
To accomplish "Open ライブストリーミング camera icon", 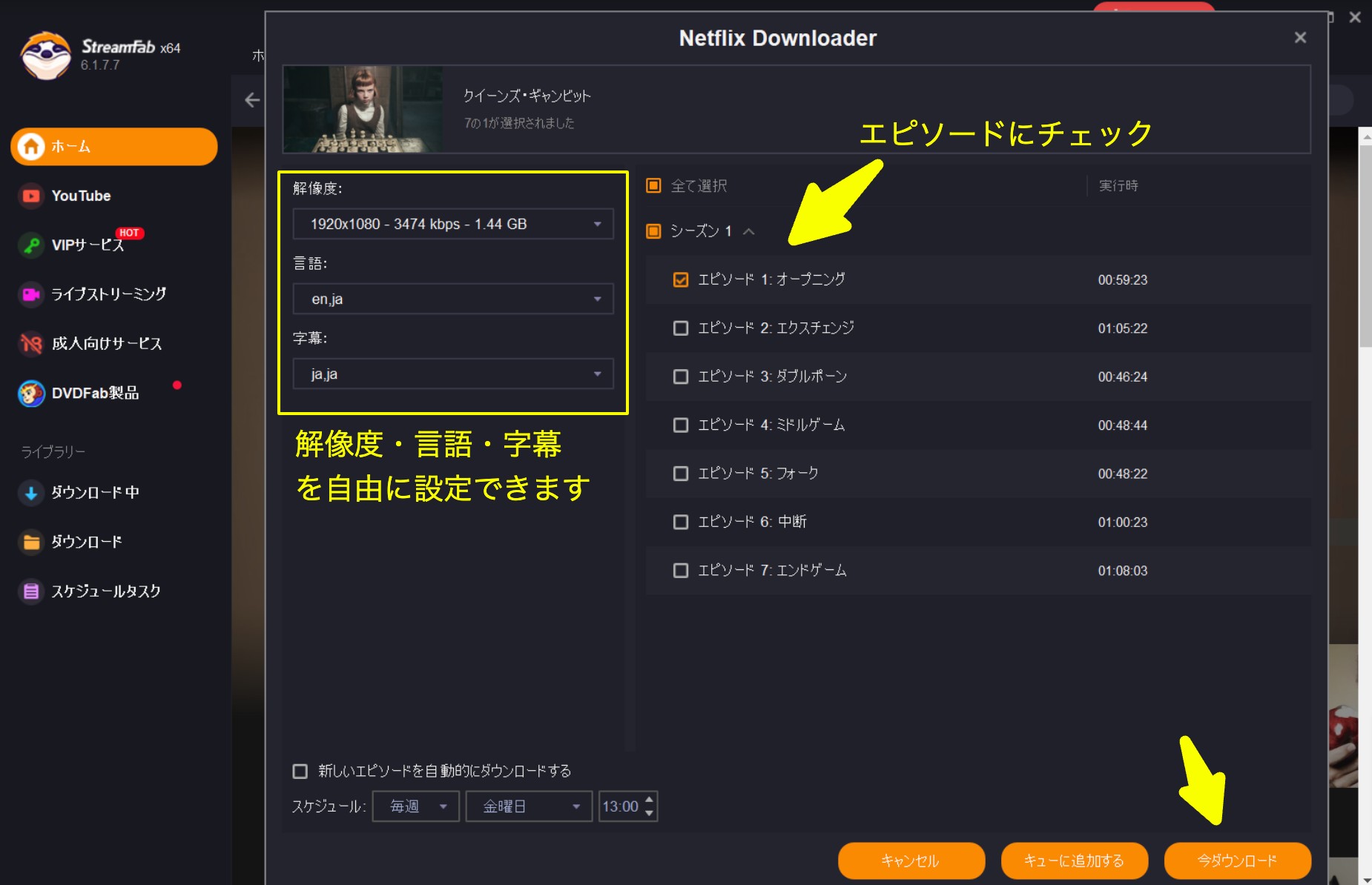I will [31, 294].
